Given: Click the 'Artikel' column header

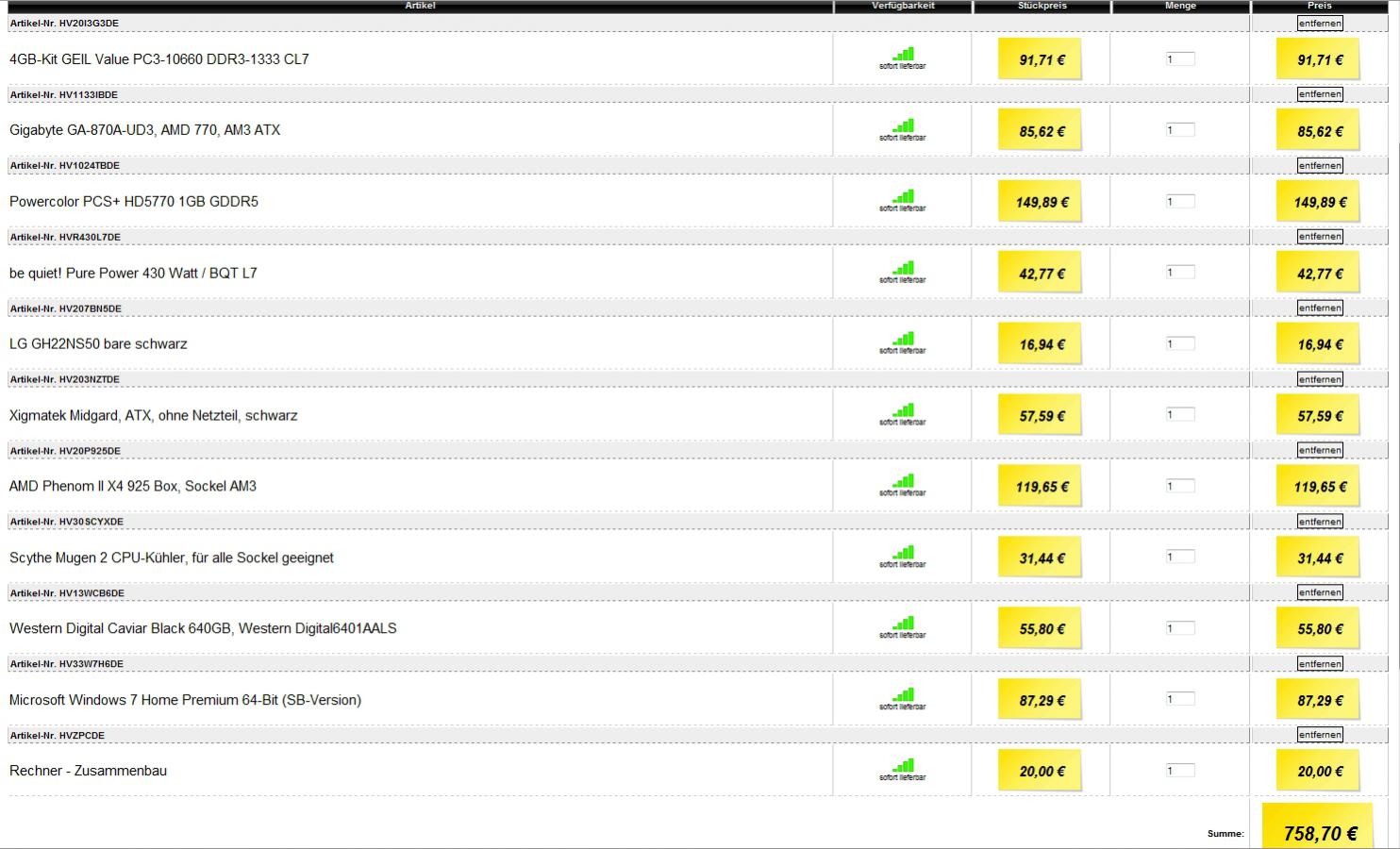Looking at the screenshot, I should 420,6.
